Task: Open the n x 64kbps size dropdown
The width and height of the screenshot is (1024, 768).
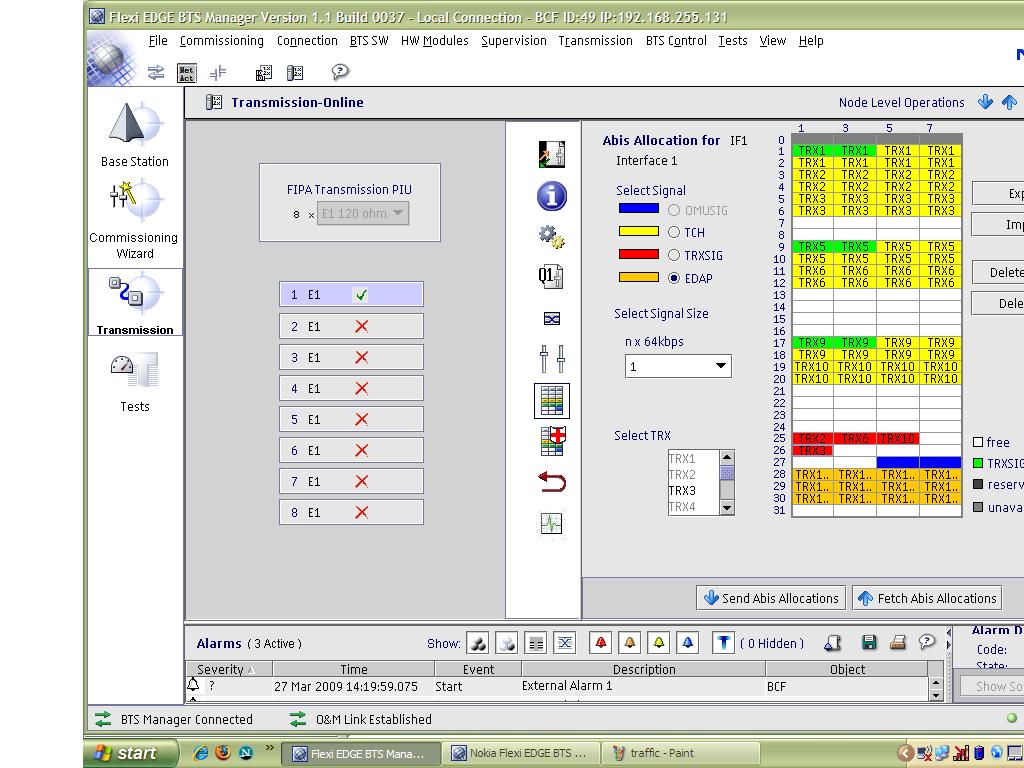Action: [x=720, y=367]
